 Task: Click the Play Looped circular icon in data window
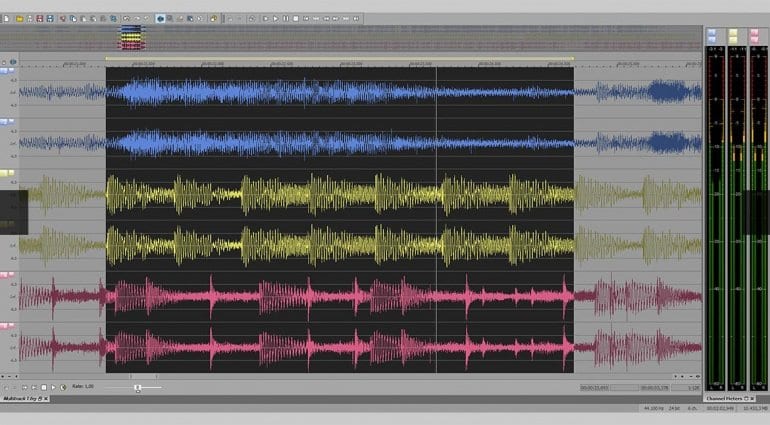(x=63, y=388)
